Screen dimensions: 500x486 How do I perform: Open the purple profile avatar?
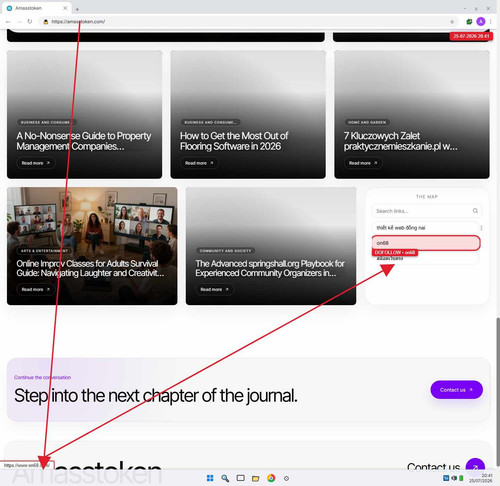coord(481,22)
